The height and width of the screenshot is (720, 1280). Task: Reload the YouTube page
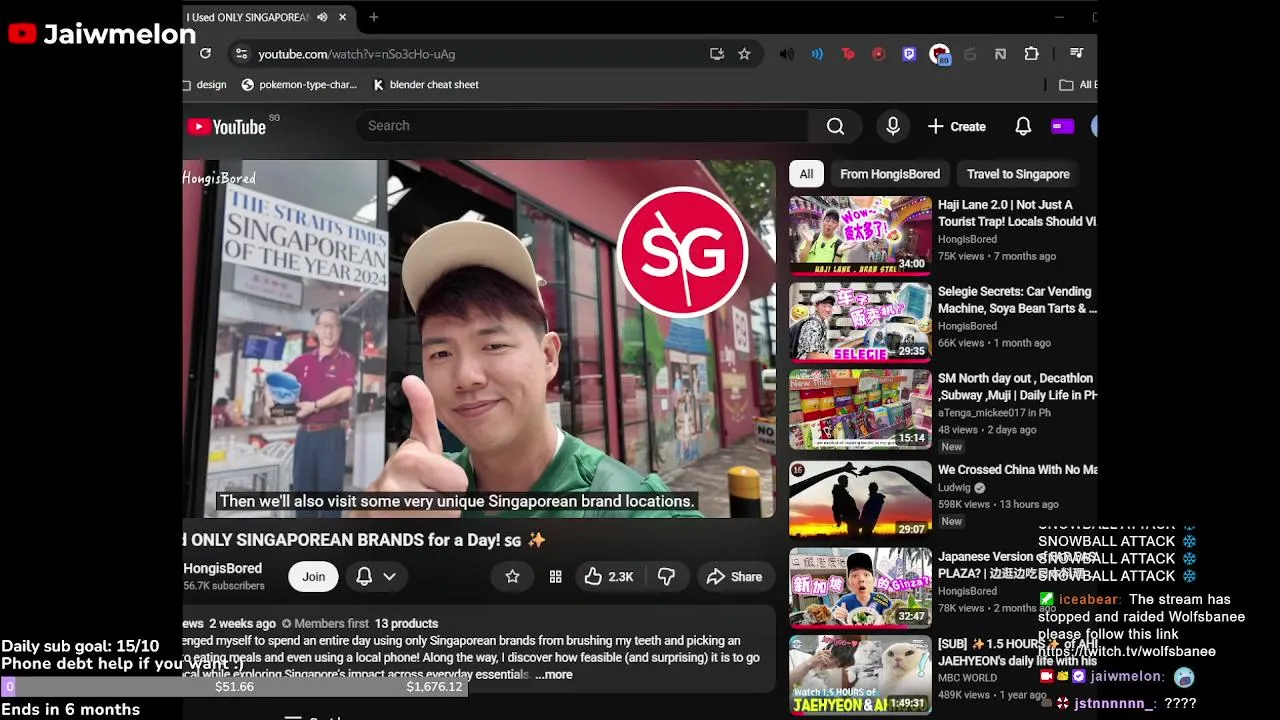[205, 54]
